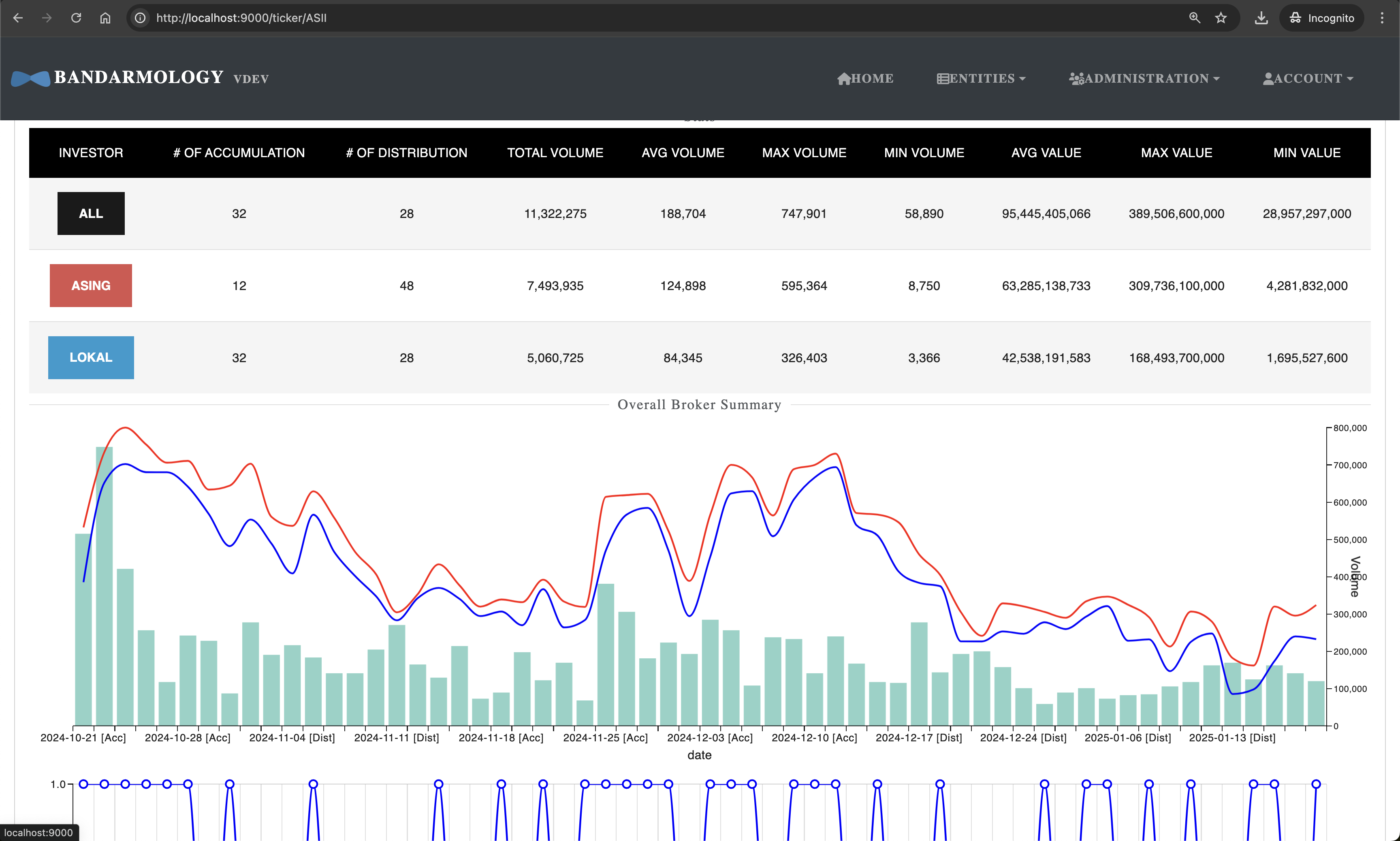
Task: Click the MAX VOLUME column header
Action: (804, 152)
